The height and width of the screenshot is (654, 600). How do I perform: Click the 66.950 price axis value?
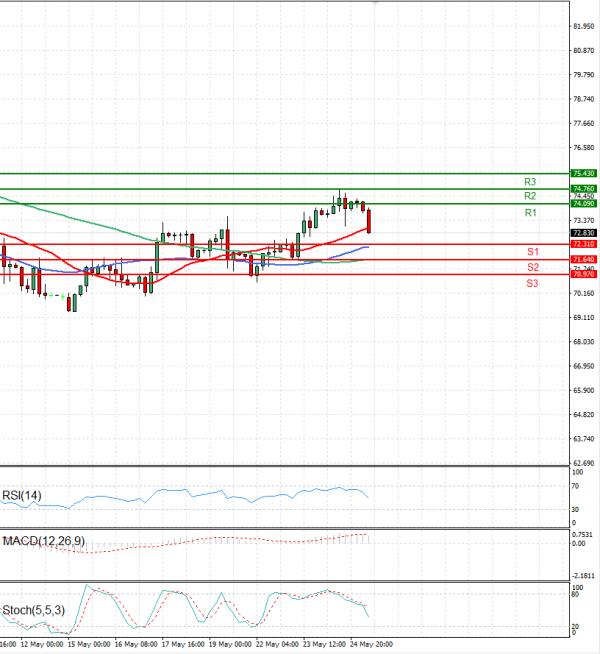[x=584, y=366]
